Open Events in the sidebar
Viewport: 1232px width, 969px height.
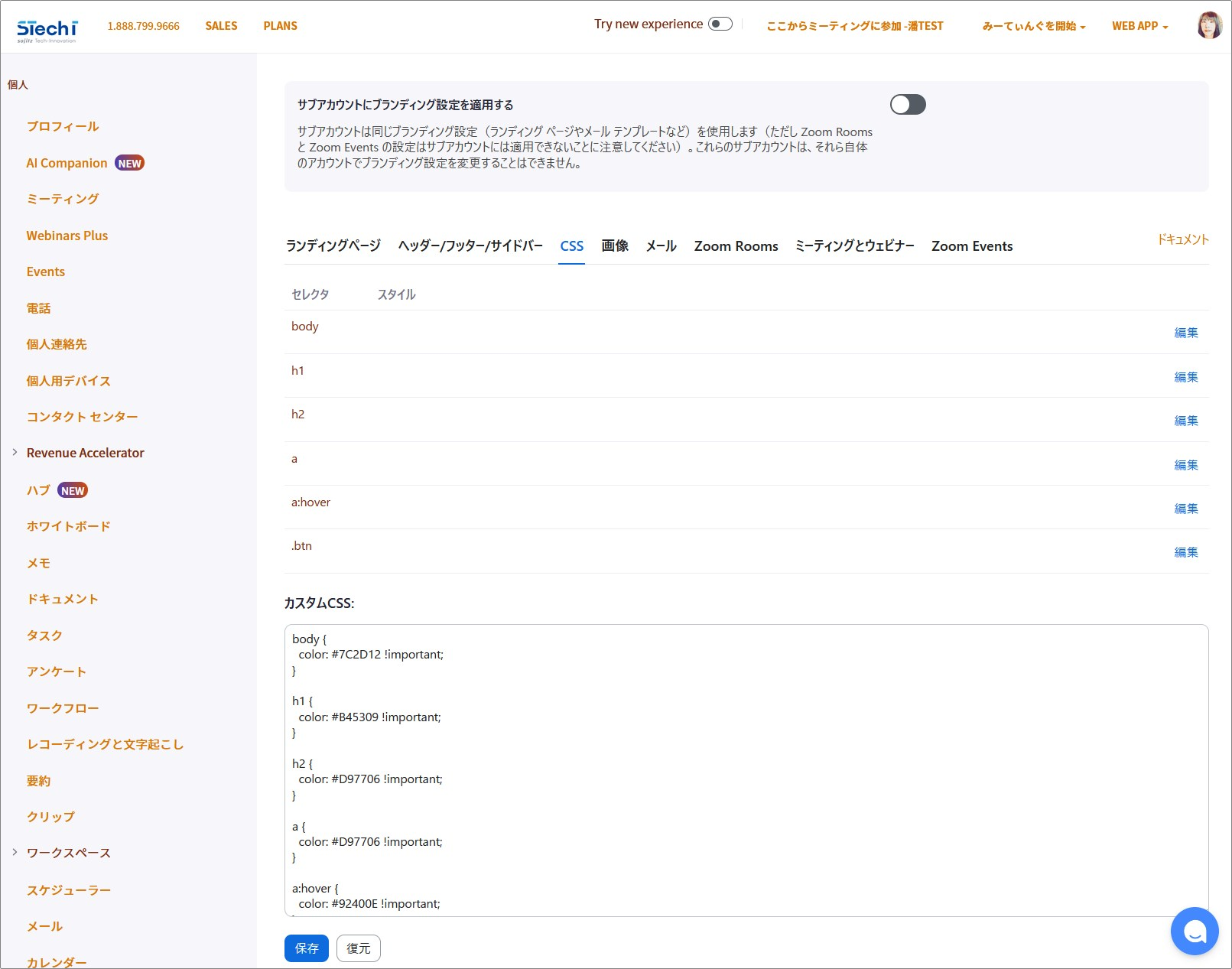click(x=46, y=272)
